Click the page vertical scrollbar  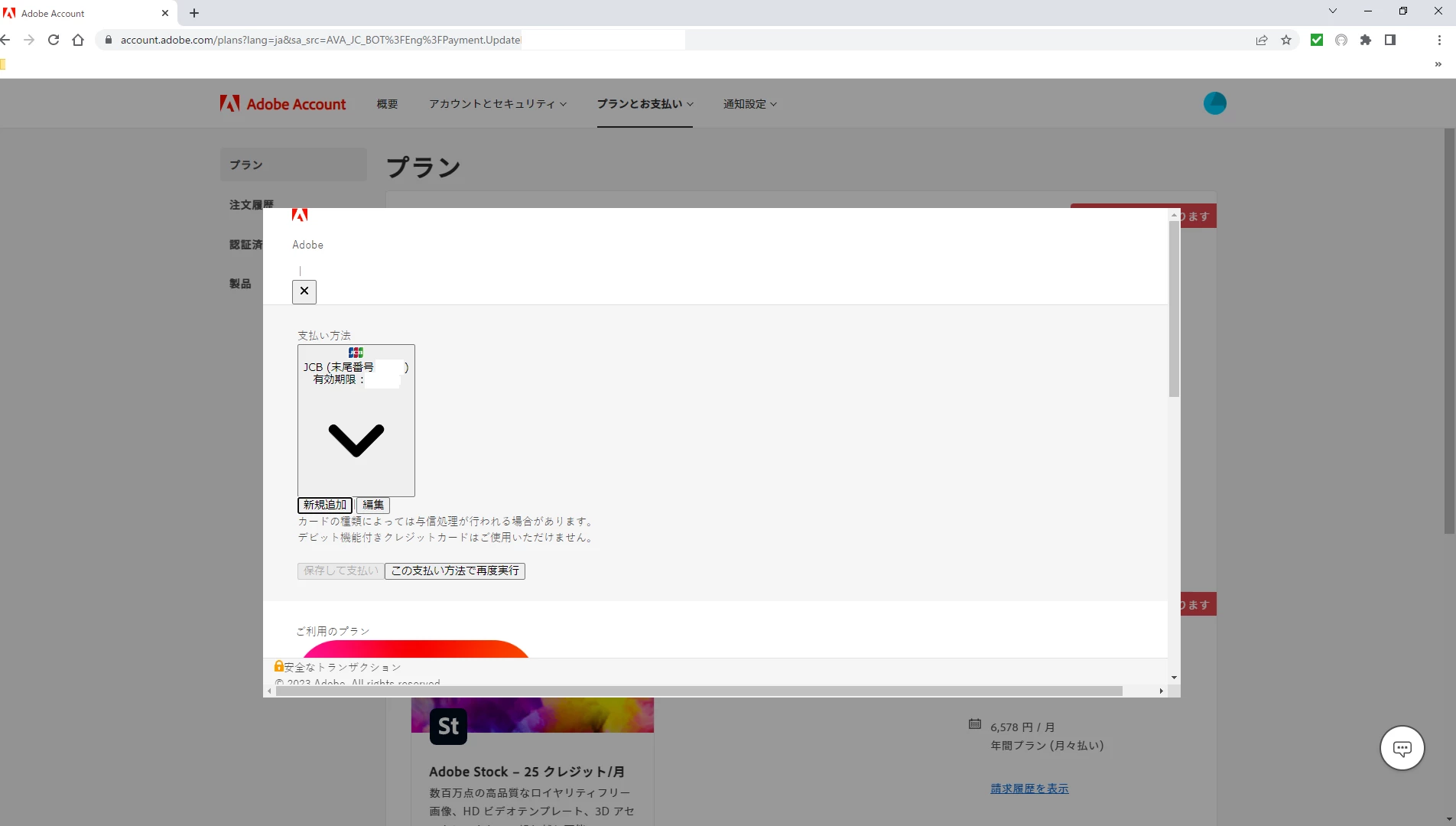coord(1449,331)
